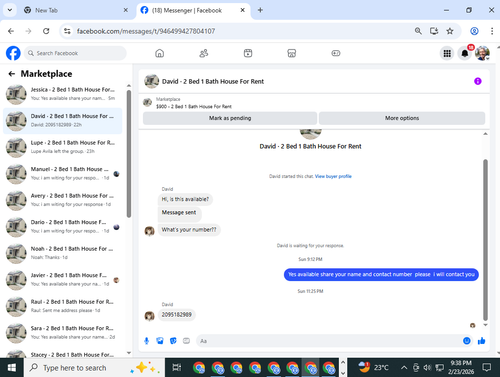Open Sara's conversation in the list
500x377 pixels.
click(63, 333)
